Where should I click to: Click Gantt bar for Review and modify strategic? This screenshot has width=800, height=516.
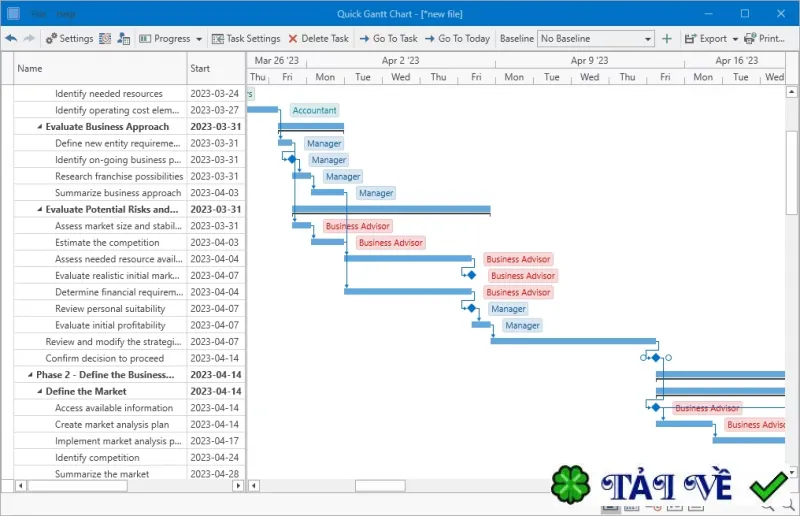click(x=573, y=341)
